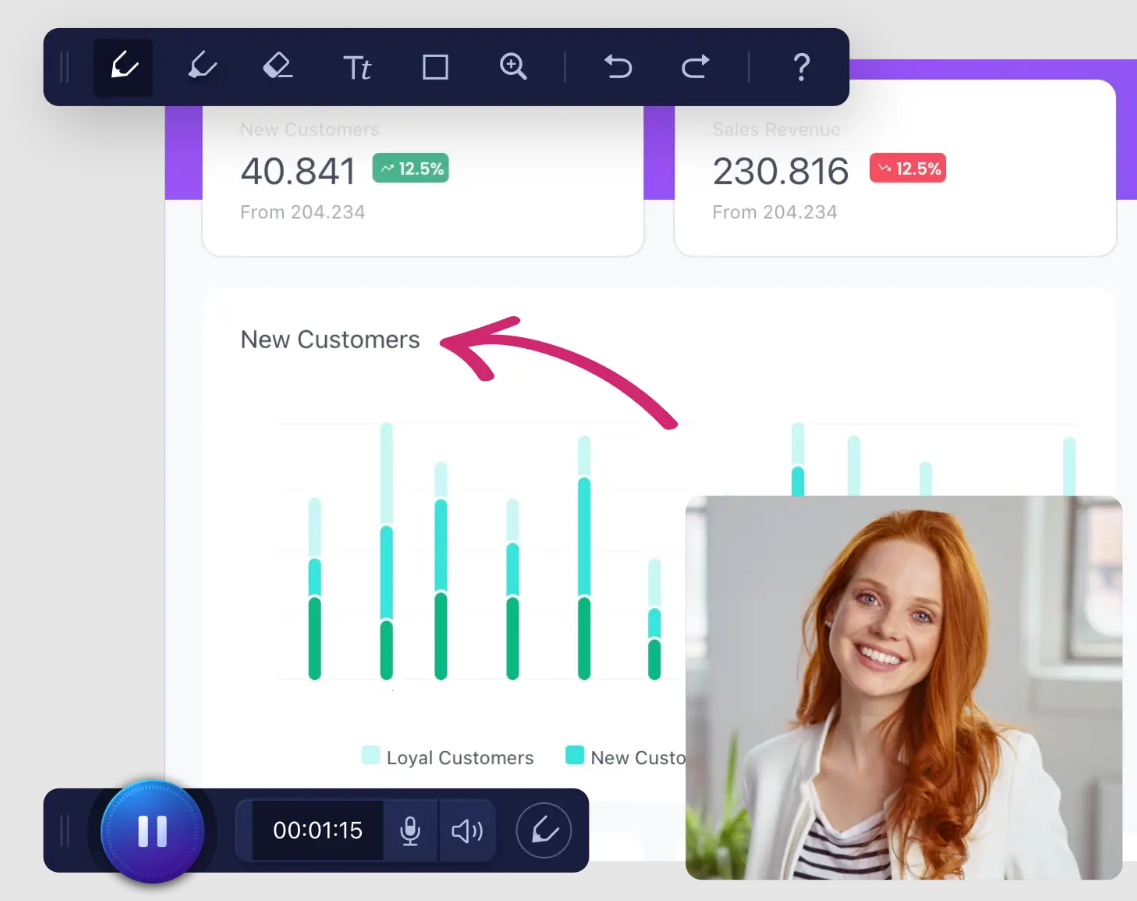Mute the microphone
Image resolution: width=1137 pixels, height=901 pixels.
[x=410, y=831]
